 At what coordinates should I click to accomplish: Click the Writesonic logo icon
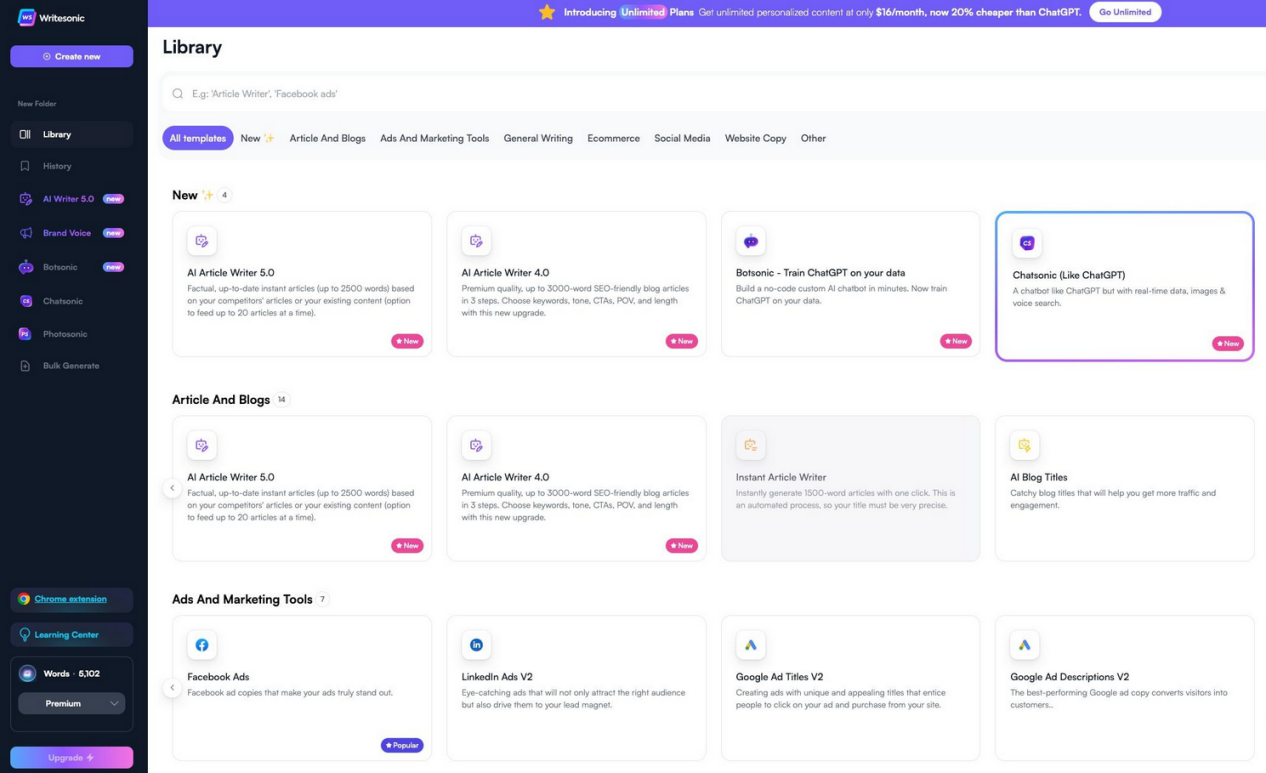pos(27,17)
